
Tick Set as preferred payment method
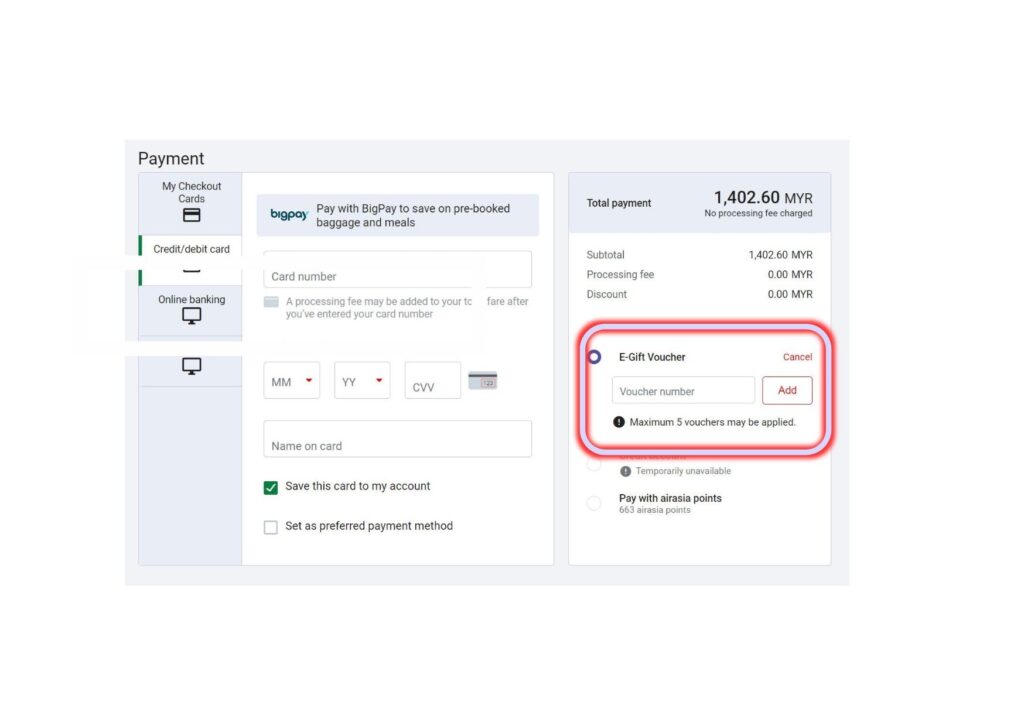coord(270,527)
